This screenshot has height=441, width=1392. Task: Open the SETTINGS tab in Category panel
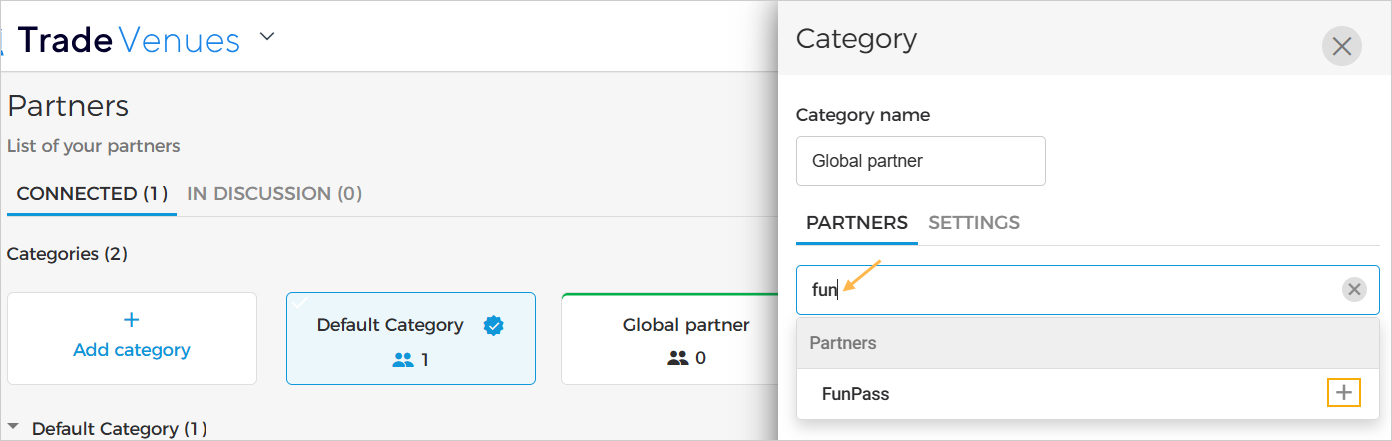click(x=974, y=223)
